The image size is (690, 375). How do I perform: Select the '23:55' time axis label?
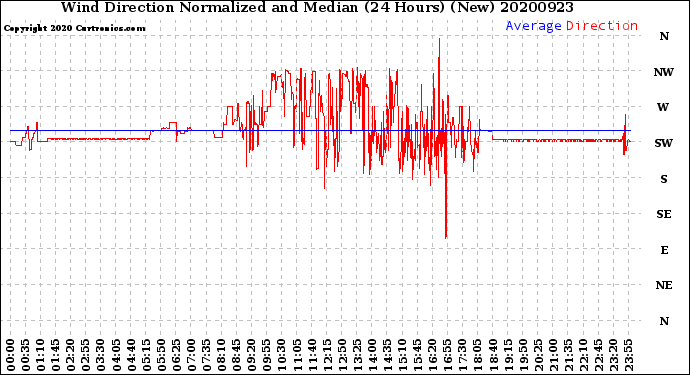click(628, 355)
